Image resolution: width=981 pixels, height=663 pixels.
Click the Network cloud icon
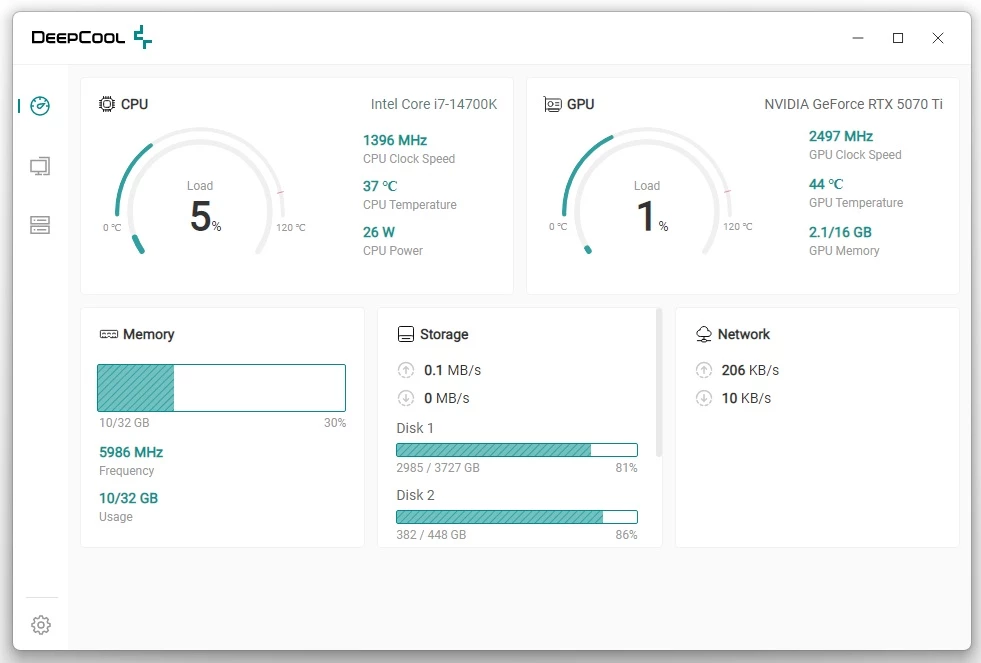[704, 335]
